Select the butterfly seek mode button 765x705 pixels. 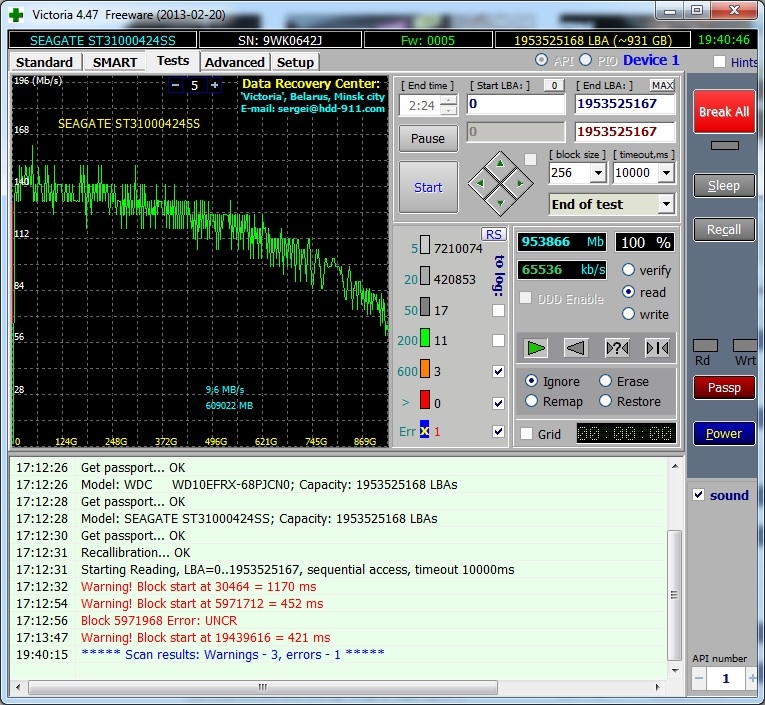[x=657, y=348]
